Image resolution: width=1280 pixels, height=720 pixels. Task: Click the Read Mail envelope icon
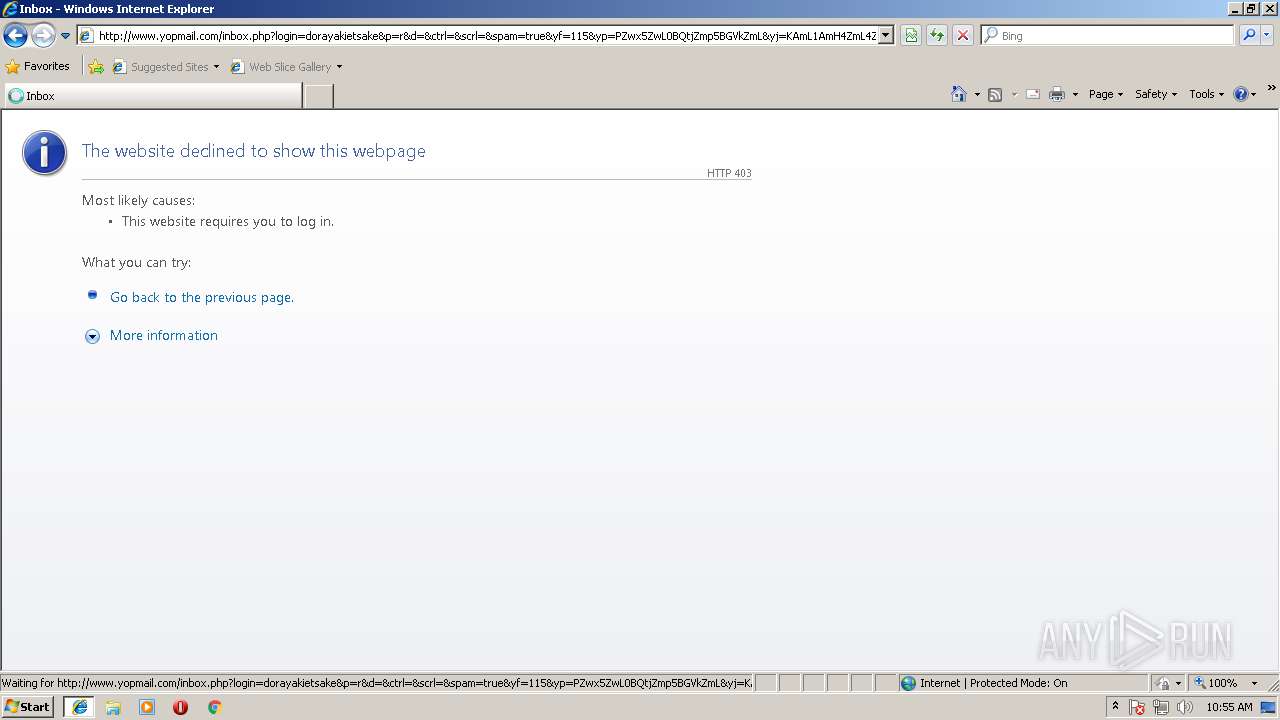click(1033, 94)
